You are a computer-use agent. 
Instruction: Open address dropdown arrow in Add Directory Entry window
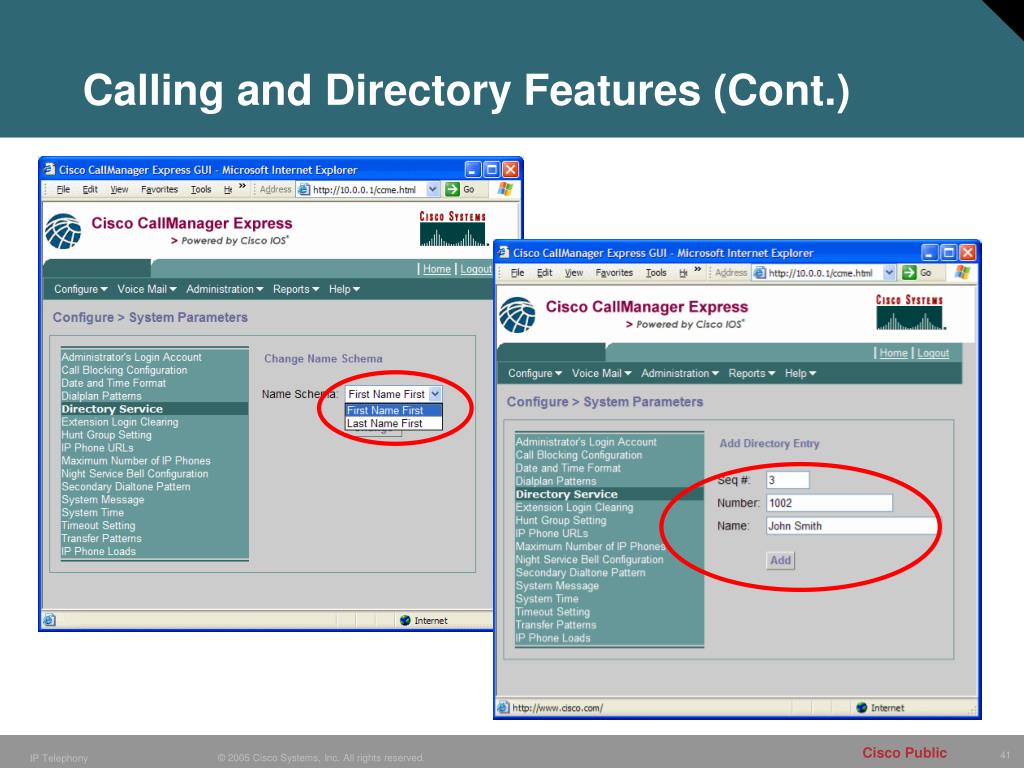point(889,272)
